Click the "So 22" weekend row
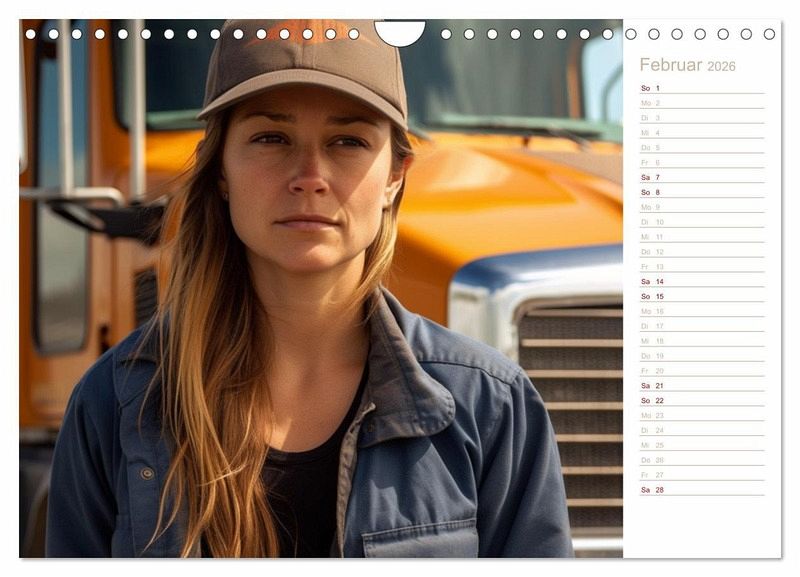This screenshot has height=577, width=800. (x=702, y=400)
